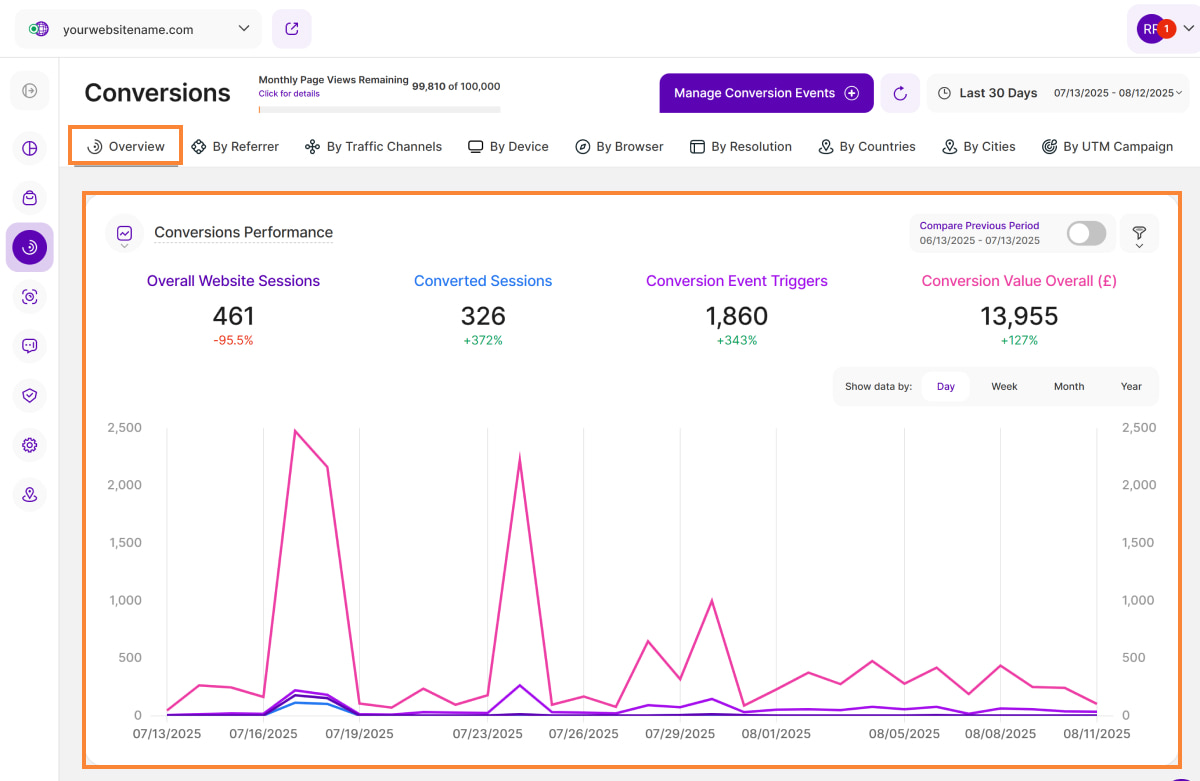The width and height of the screenshot is (1200, 781).
Task: Open the settings gear sidebar icon
Action: click(x=30, y=445)
